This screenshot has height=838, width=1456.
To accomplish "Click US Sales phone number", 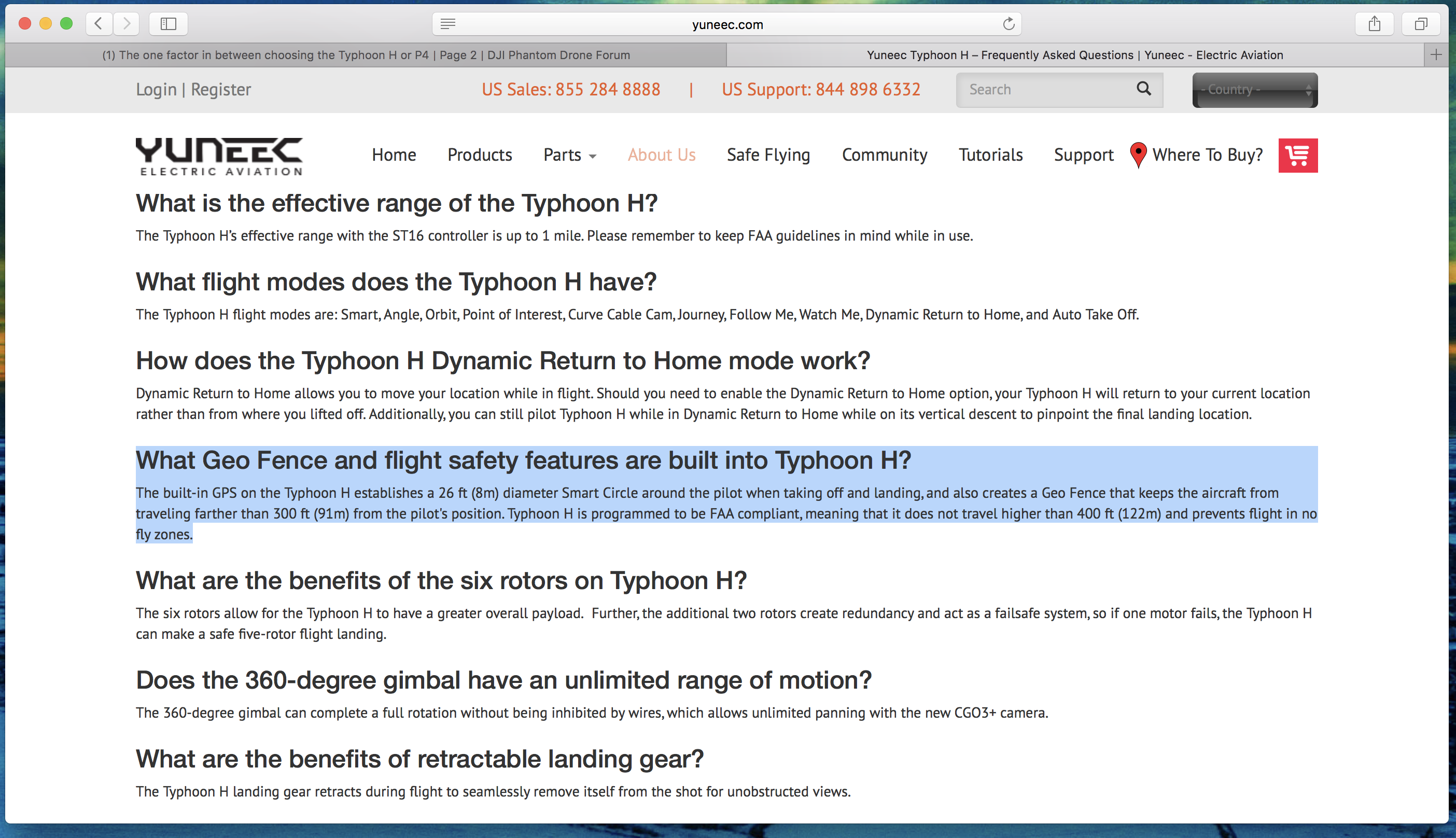I will click(x=571, y=89).
